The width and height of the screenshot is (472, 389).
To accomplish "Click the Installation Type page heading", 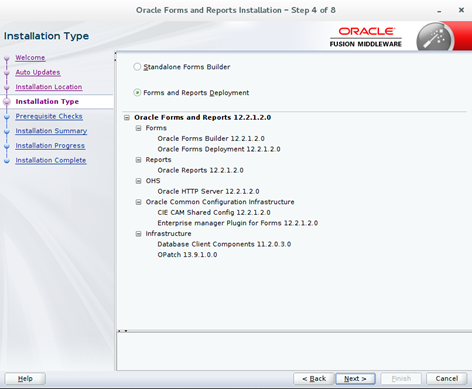I will point(46,36).
